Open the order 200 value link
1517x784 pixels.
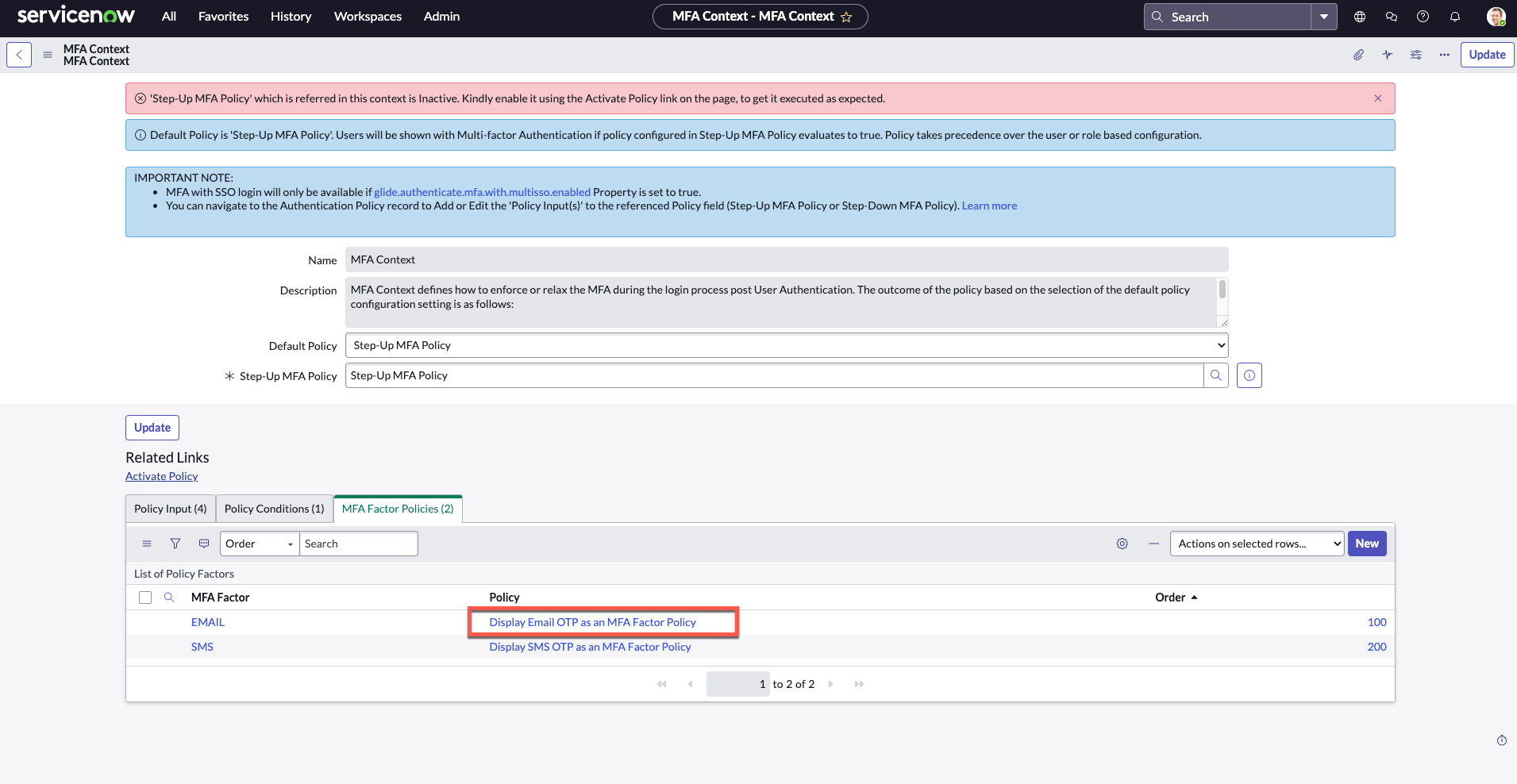pos(1377,647)
